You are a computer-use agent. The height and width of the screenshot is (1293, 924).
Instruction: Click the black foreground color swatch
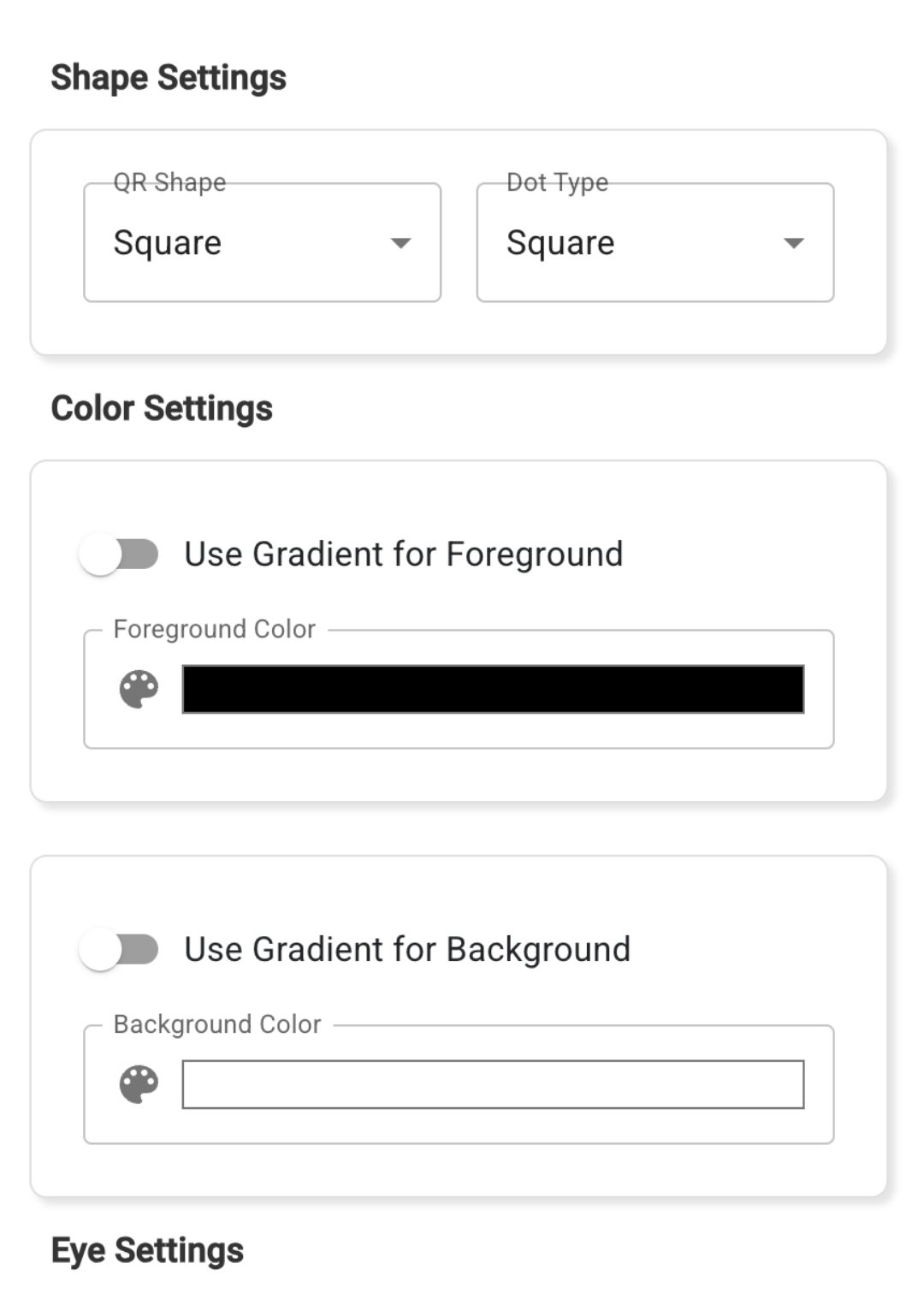493,689
